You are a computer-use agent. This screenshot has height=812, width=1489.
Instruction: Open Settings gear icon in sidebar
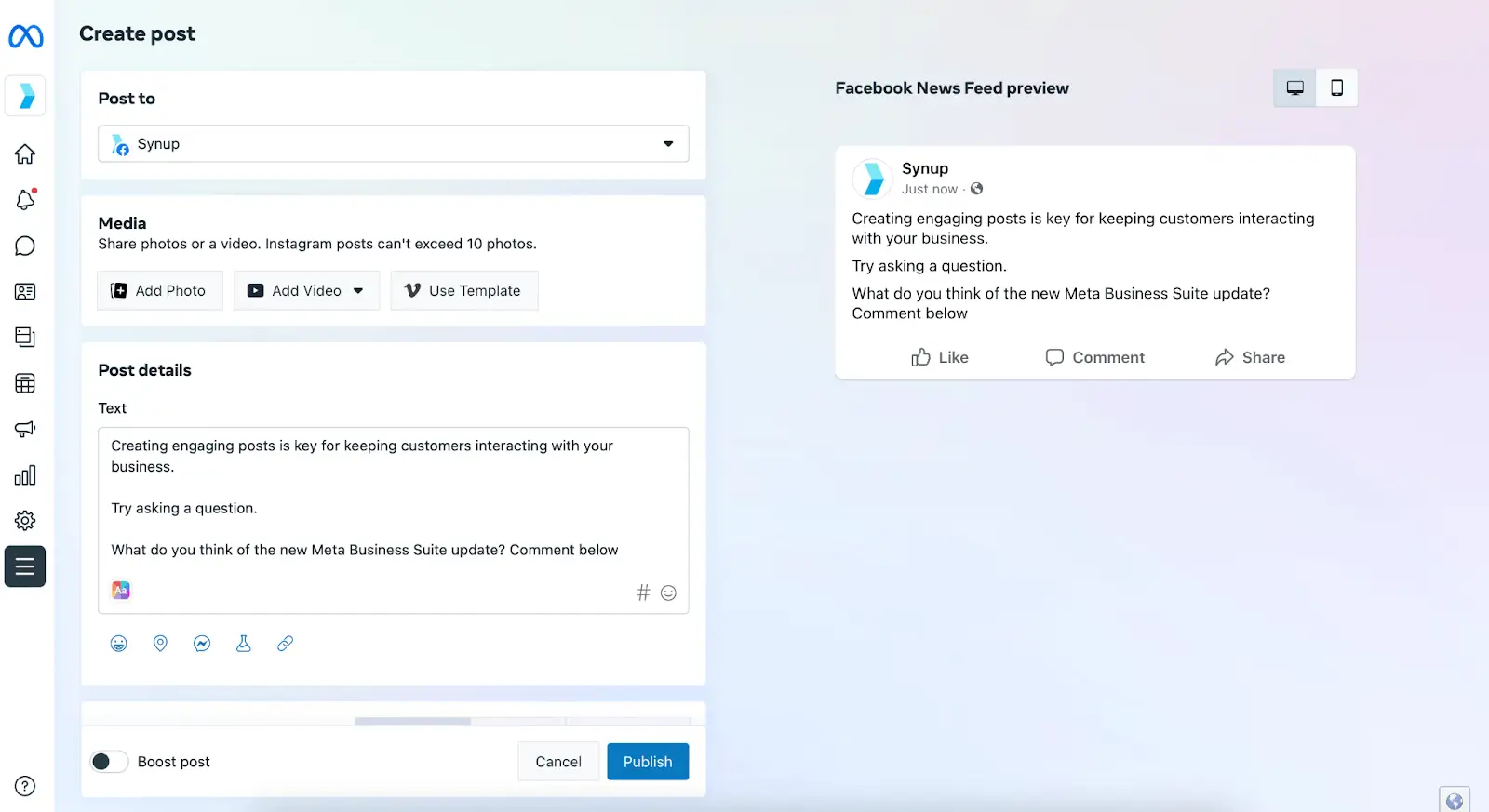pos(25,521)
